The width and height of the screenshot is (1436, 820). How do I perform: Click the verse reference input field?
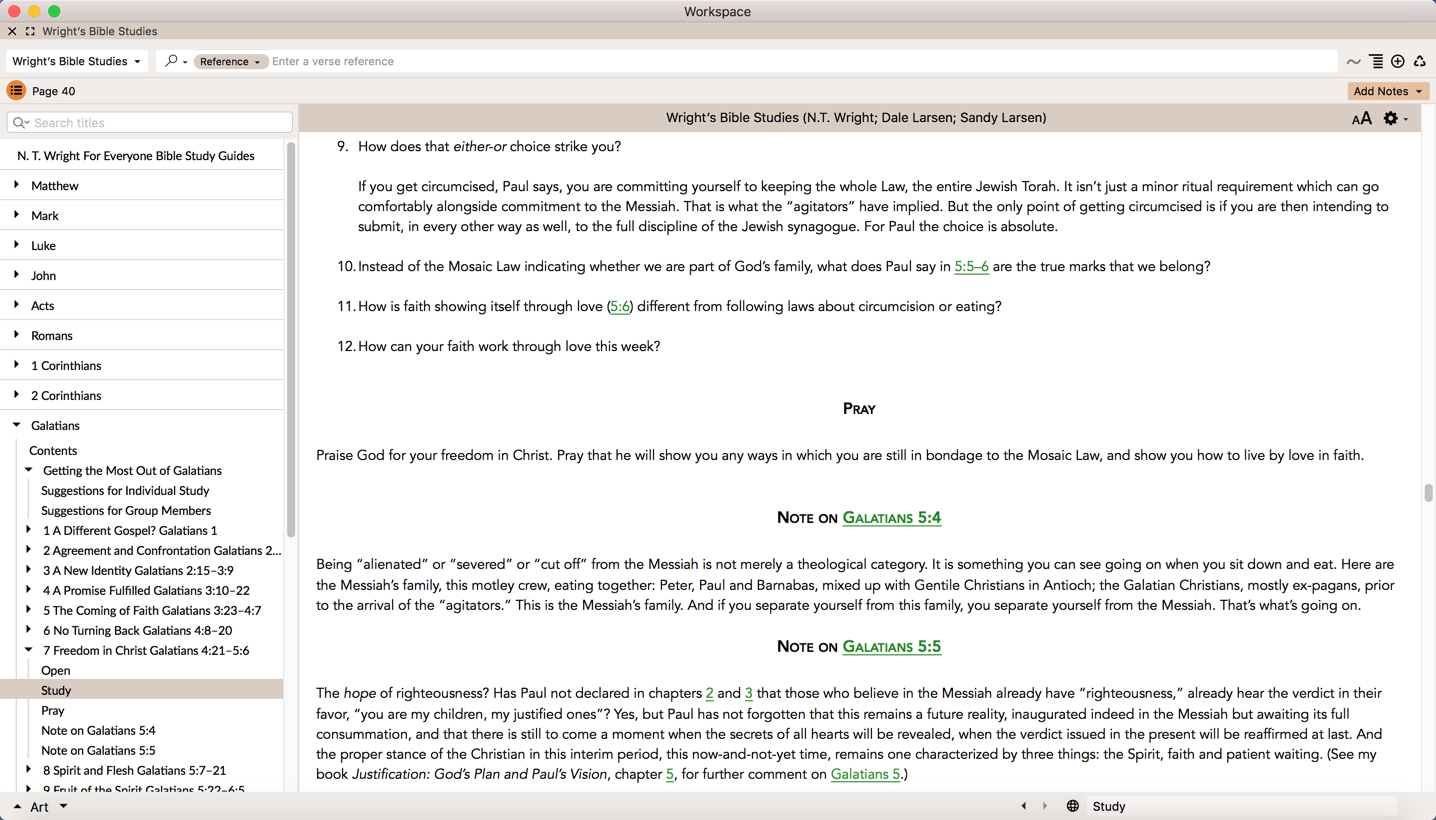[800, 61]
